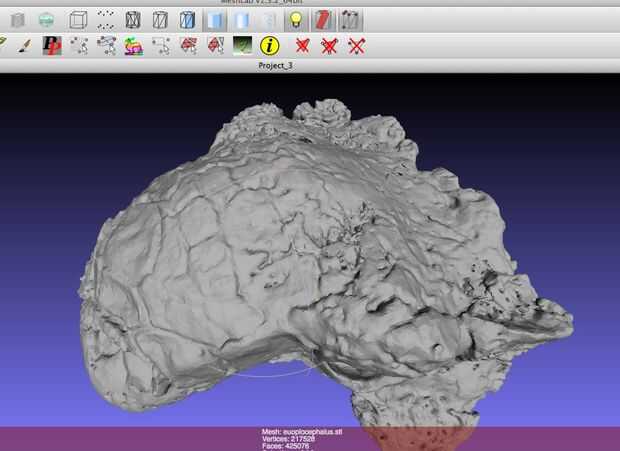Screen dimensions: 620x451
Task: Click the 'Faces: 425076' info line
Action: (285, 446)
